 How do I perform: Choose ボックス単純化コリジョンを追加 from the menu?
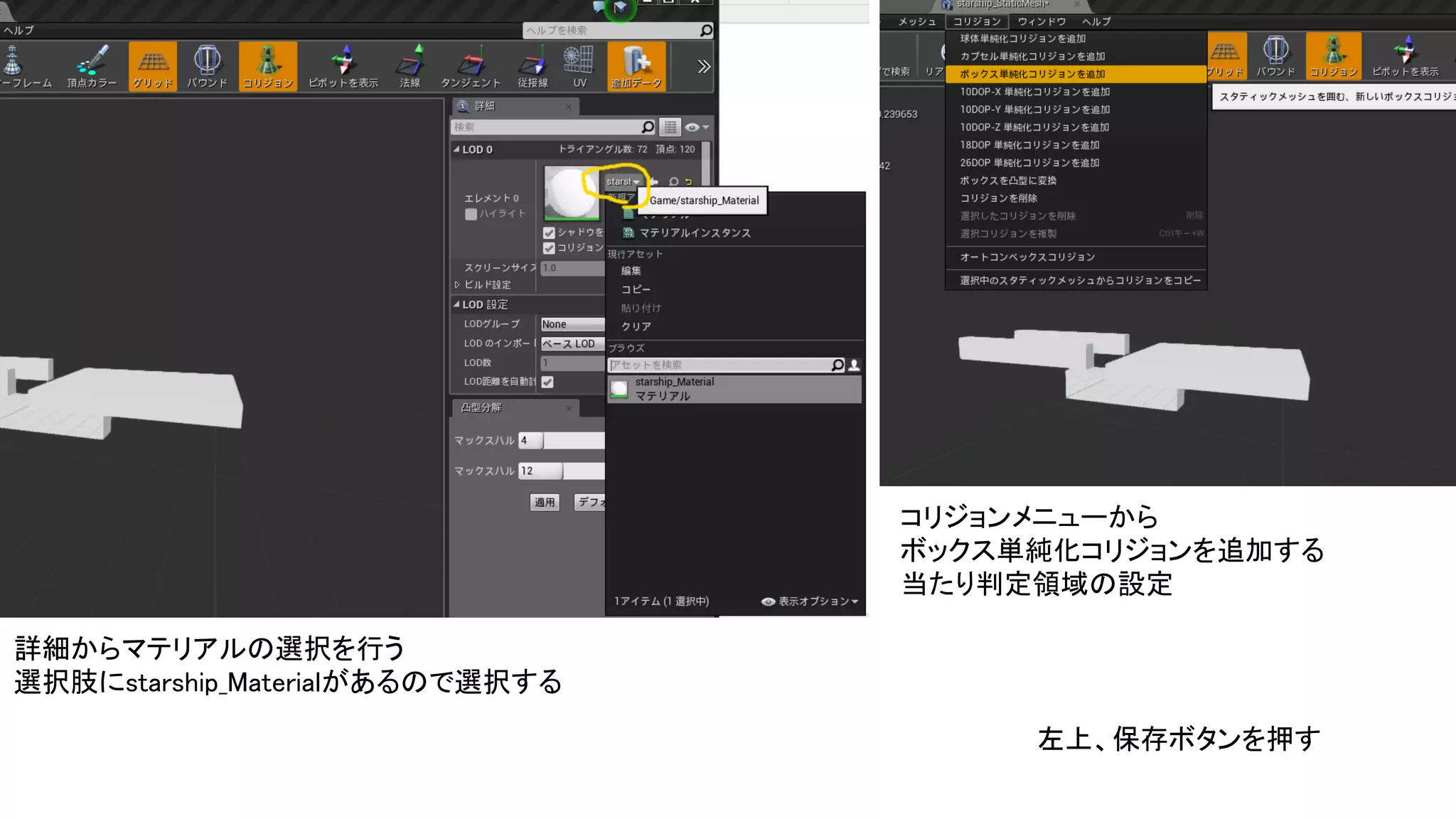tap(1076, 74)
